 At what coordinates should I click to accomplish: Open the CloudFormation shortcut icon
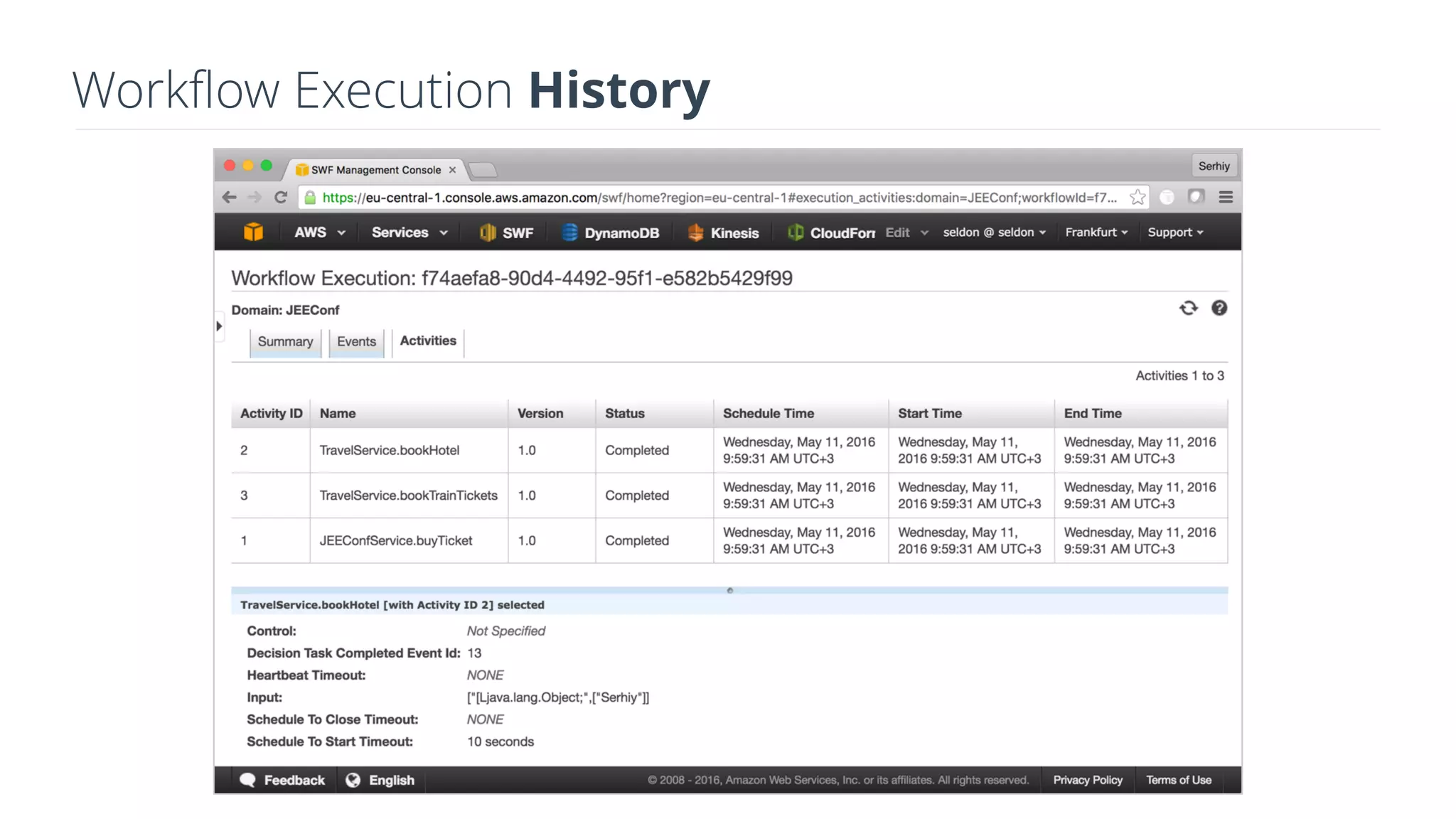click(796, 232)
